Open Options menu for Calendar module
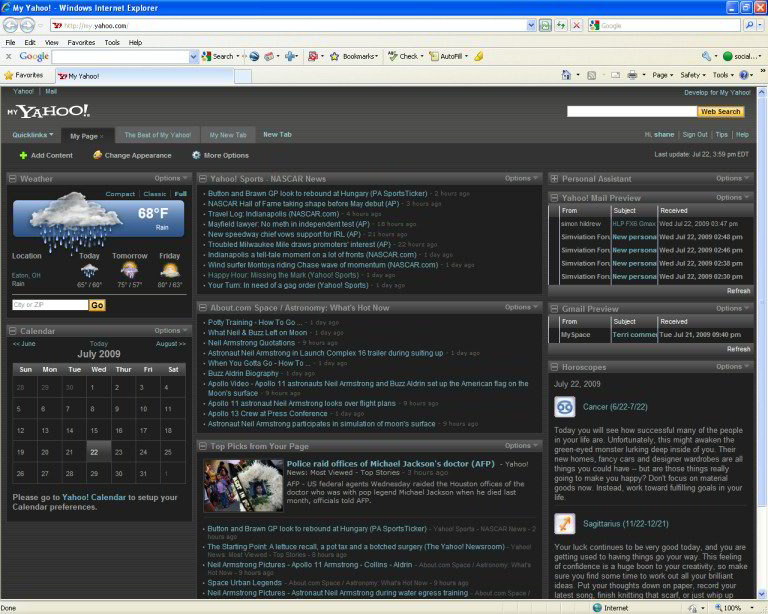The image size is (768, 614). pos(169,330)
